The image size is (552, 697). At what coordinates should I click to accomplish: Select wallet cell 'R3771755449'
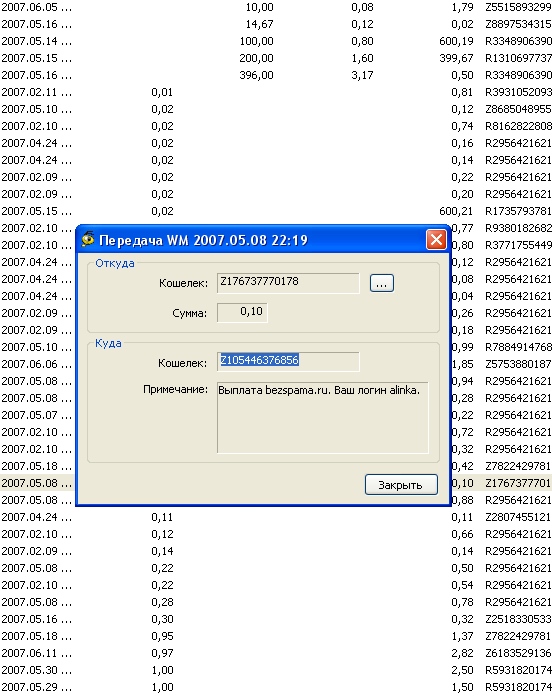(x=518, y=245)
